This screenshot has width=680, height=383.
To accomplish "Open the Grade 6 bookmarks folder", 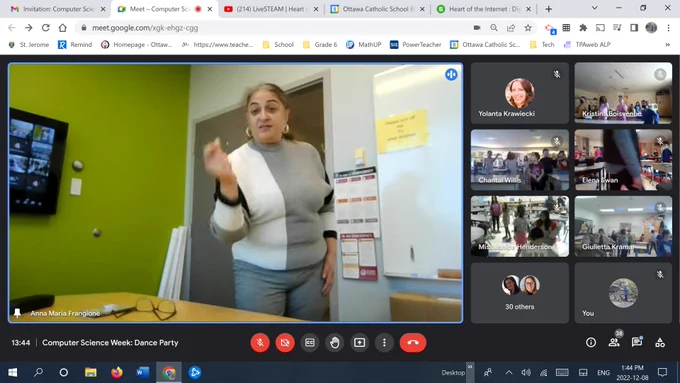I will [x=320, y=45].
